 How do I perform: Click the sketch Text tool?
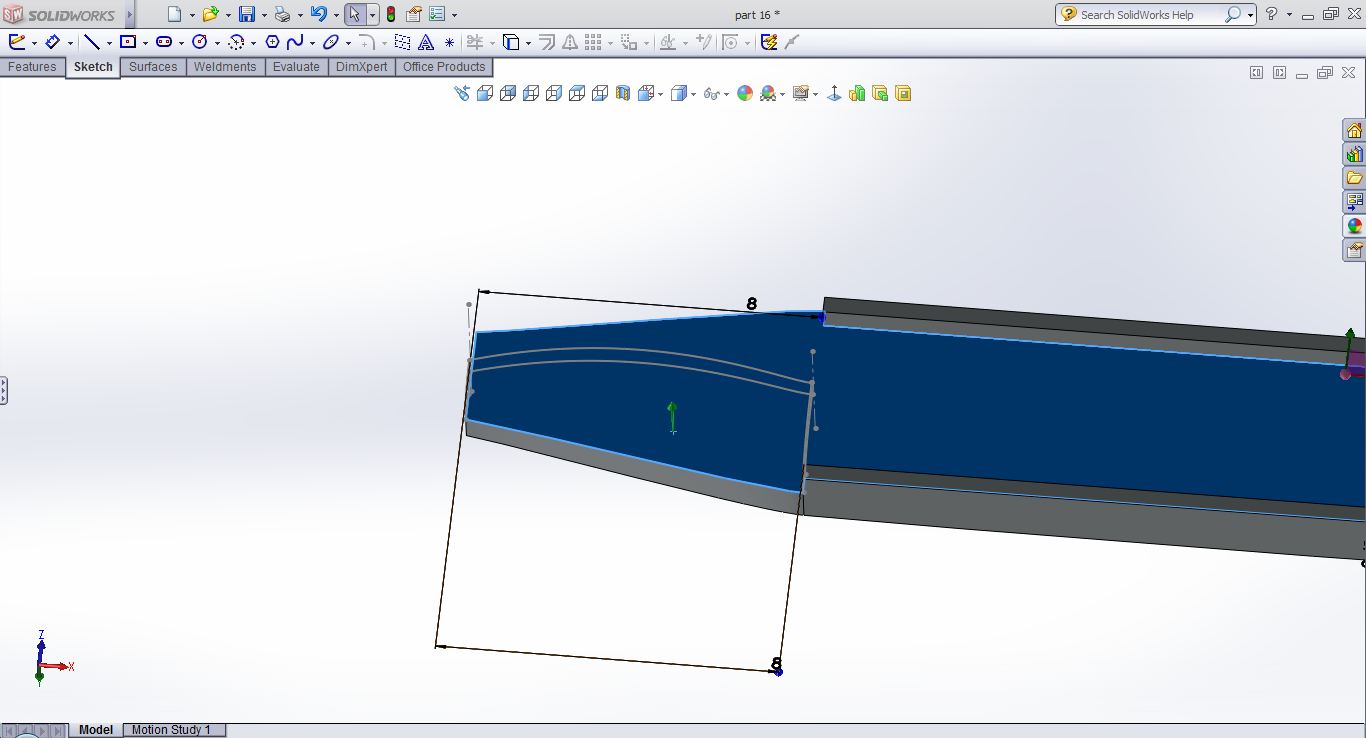(x=426, y=42)
